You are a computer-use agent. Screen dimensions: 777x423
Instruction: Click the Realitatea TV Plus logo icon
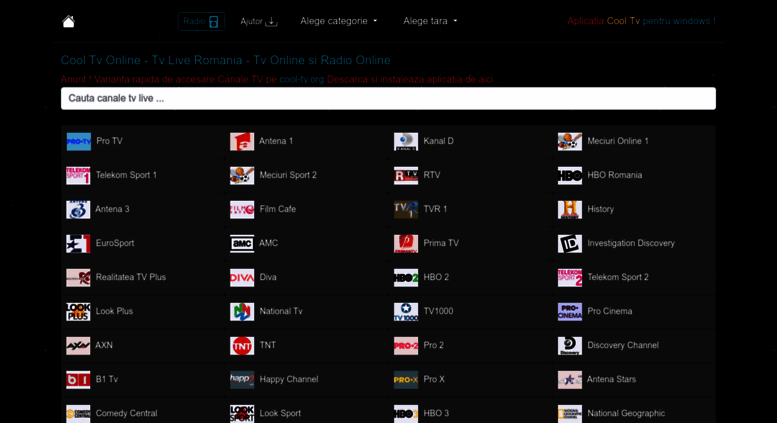coord(78,277)
